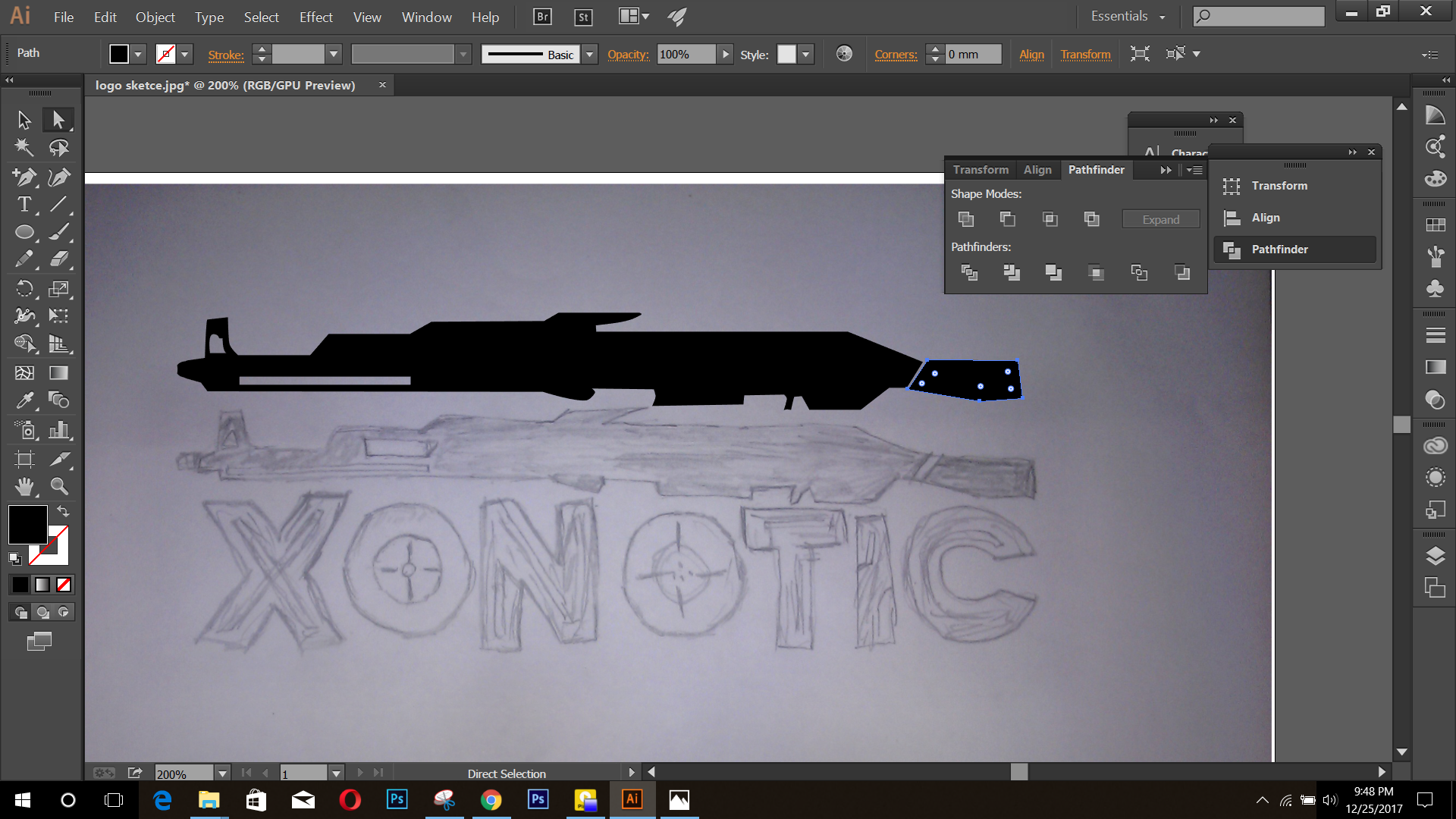Select the Eyedropper tool
Viewport: 1456px width, 819px height.
point(24,400)
